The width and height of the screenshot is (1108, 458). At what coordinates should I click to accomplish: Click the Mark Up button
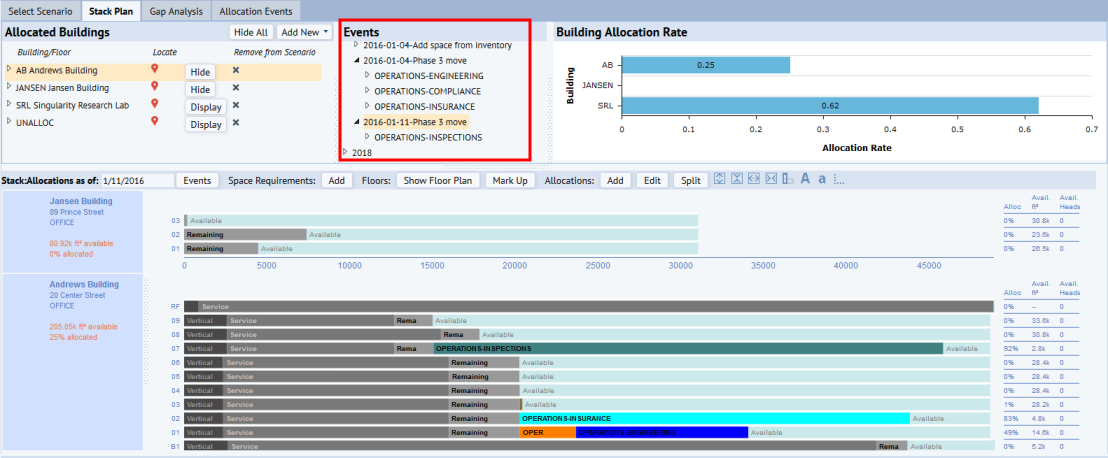click(510, 180)
